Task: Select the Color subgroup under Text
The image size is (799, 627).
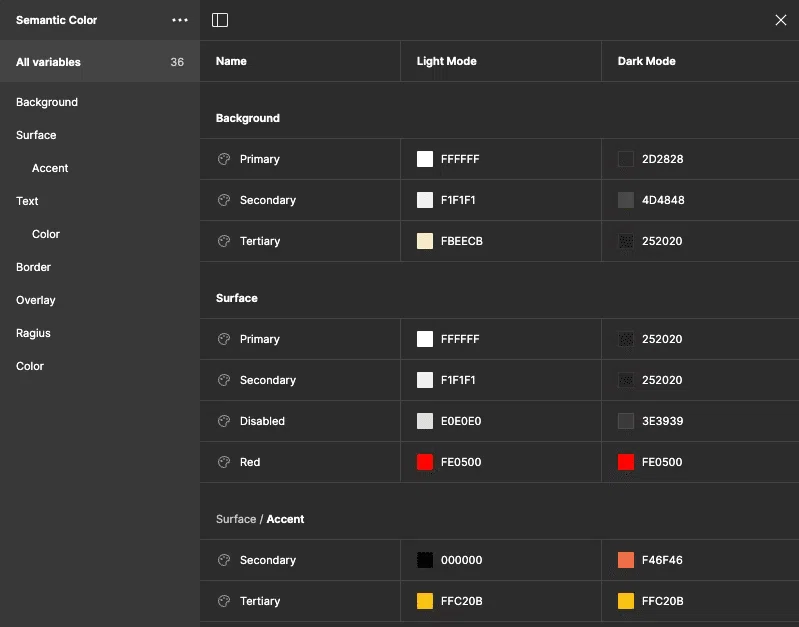Action: (x=46, y=234)
